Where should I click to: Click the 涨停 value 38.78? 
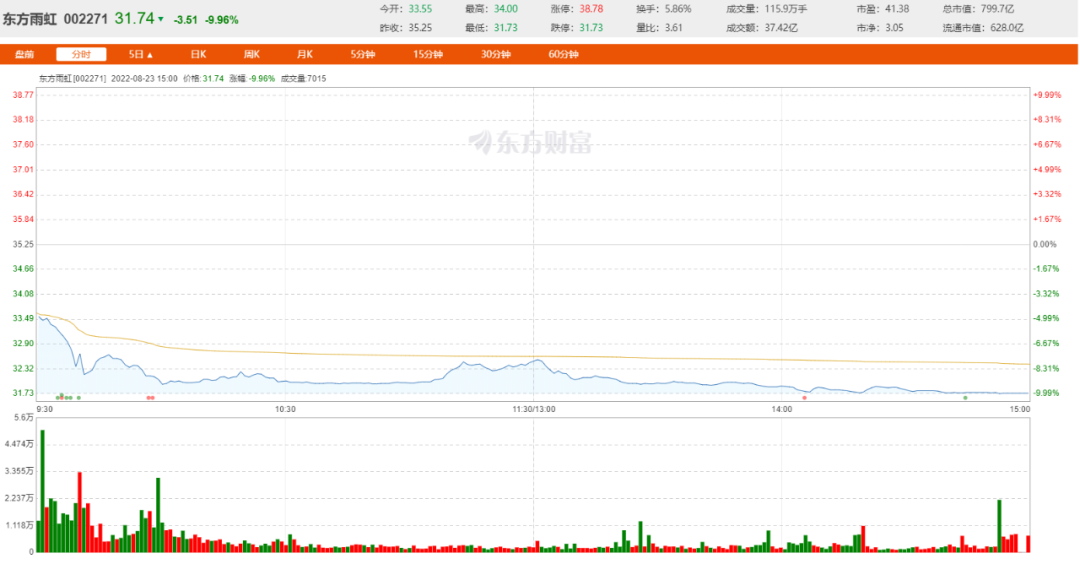coord(591,9)
